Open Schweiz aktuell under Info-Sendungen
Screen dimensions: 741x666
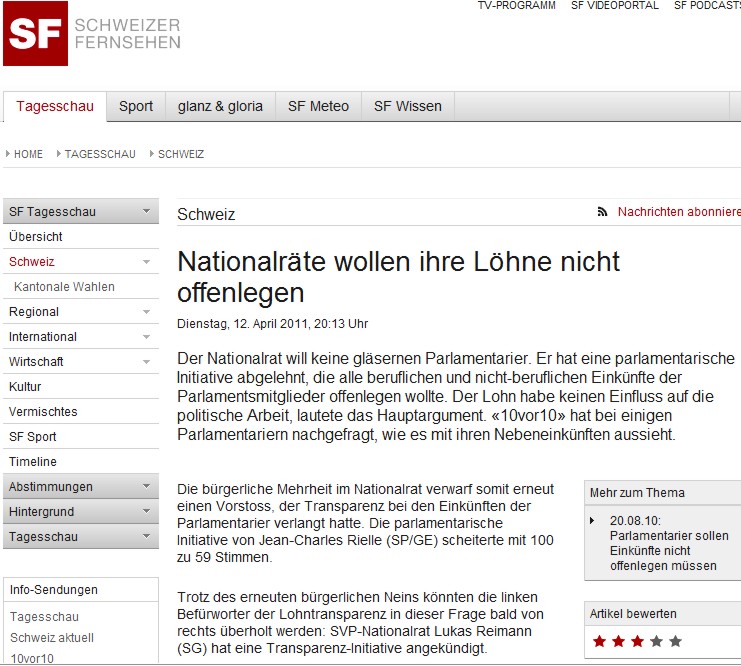coord(52,638)
